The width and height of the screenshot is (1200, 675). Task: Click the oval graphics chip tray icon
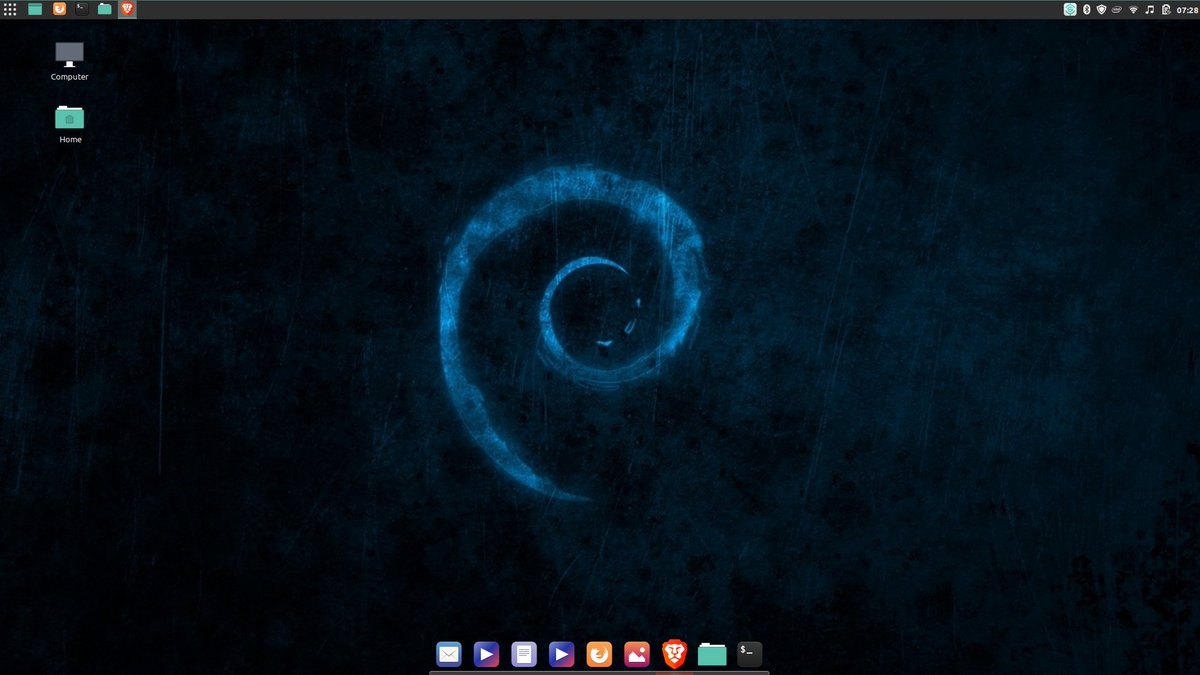pos(1117,9)
